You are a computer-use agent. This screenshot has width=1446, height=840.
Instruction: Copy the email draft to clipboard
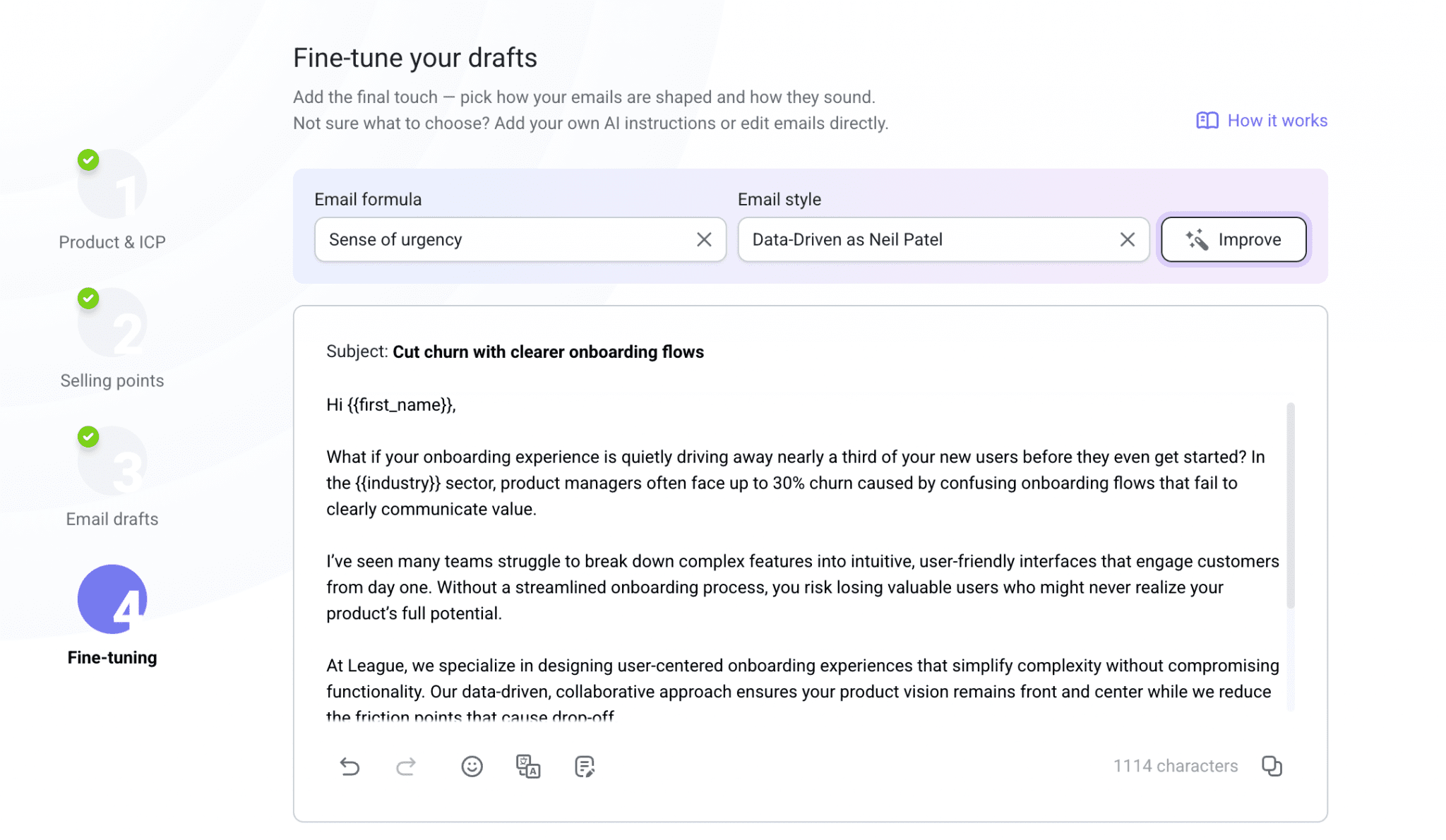pyautogui.click(x=1272, y=766)
